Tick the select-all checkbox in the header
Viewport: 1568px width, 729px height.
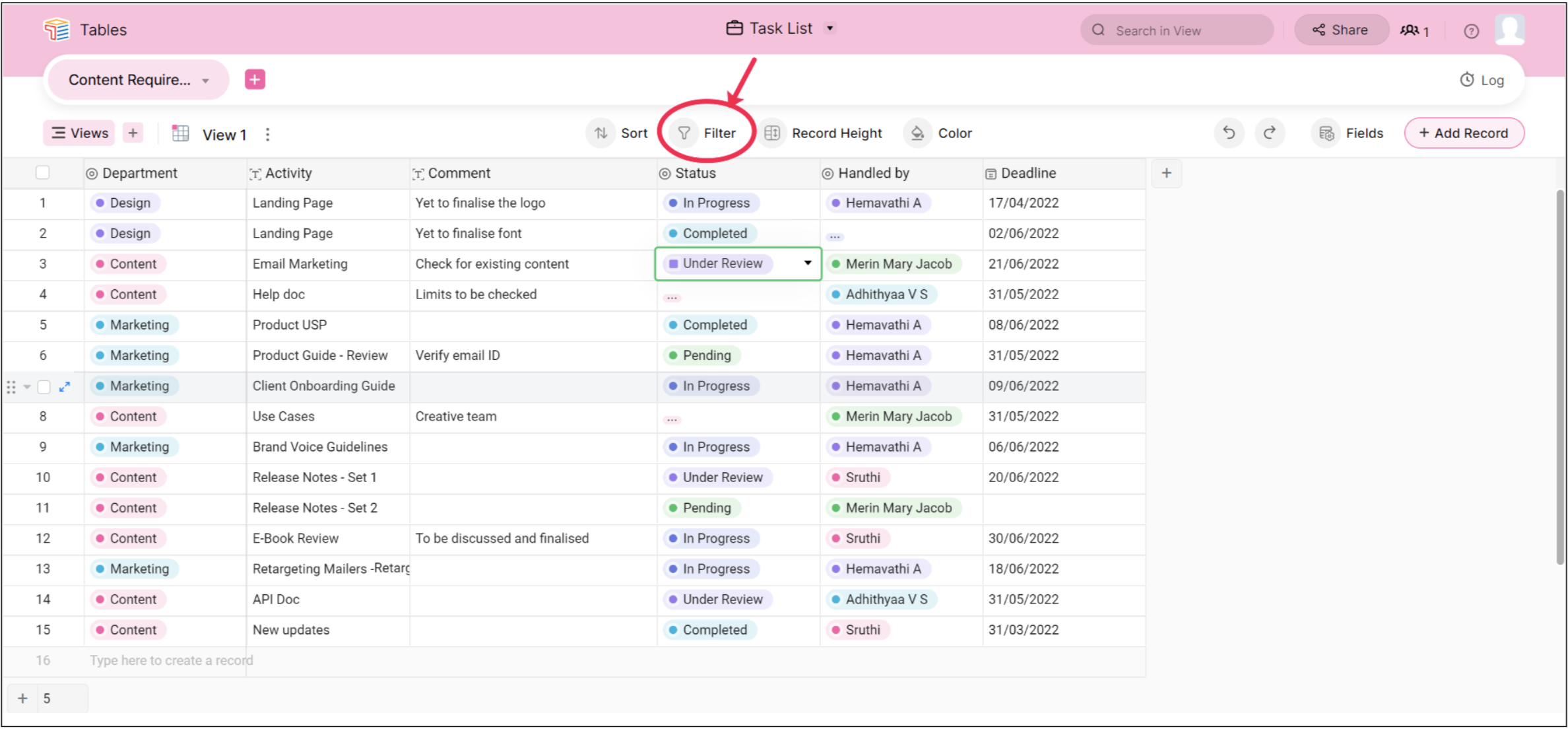pyautogui.click(x=43, y=173)
